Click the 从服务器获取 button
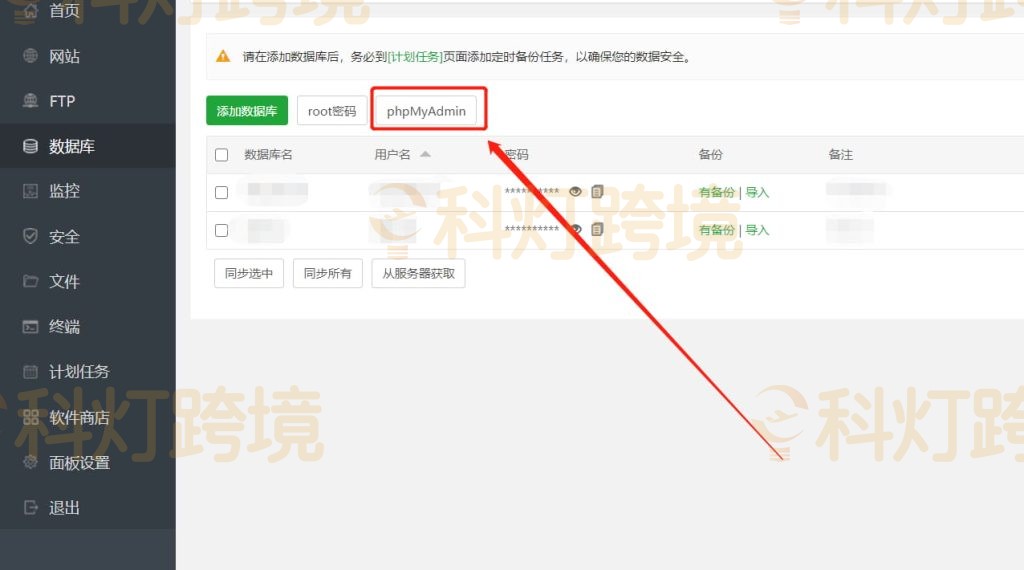This screenshot has height=570, width=1024. [419, 273]
